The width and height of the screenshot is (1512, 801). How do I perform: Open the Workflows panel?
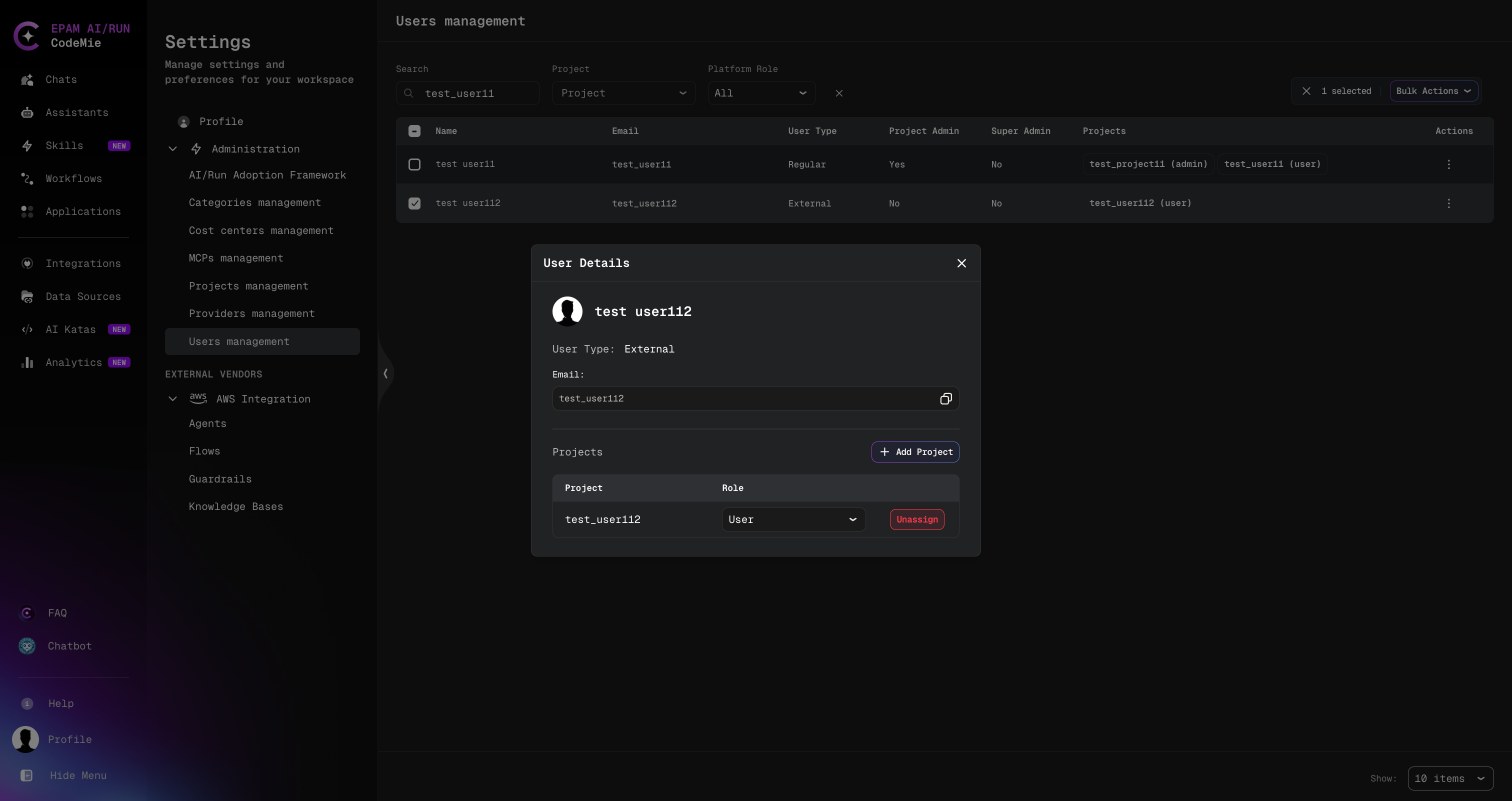point(73,178)
